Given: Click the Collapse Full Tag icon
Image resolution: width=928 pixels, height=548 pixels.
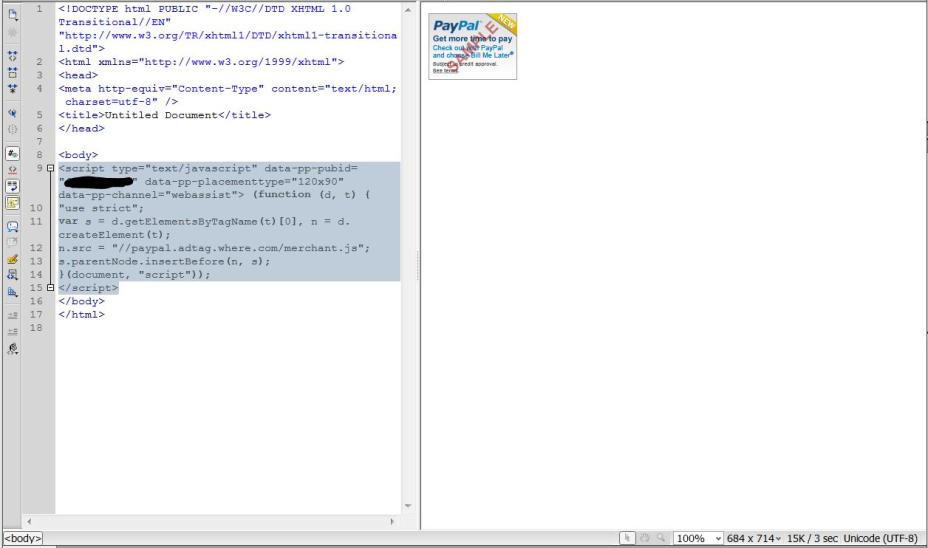Looking at the screenshot, I should pos(12,56).
